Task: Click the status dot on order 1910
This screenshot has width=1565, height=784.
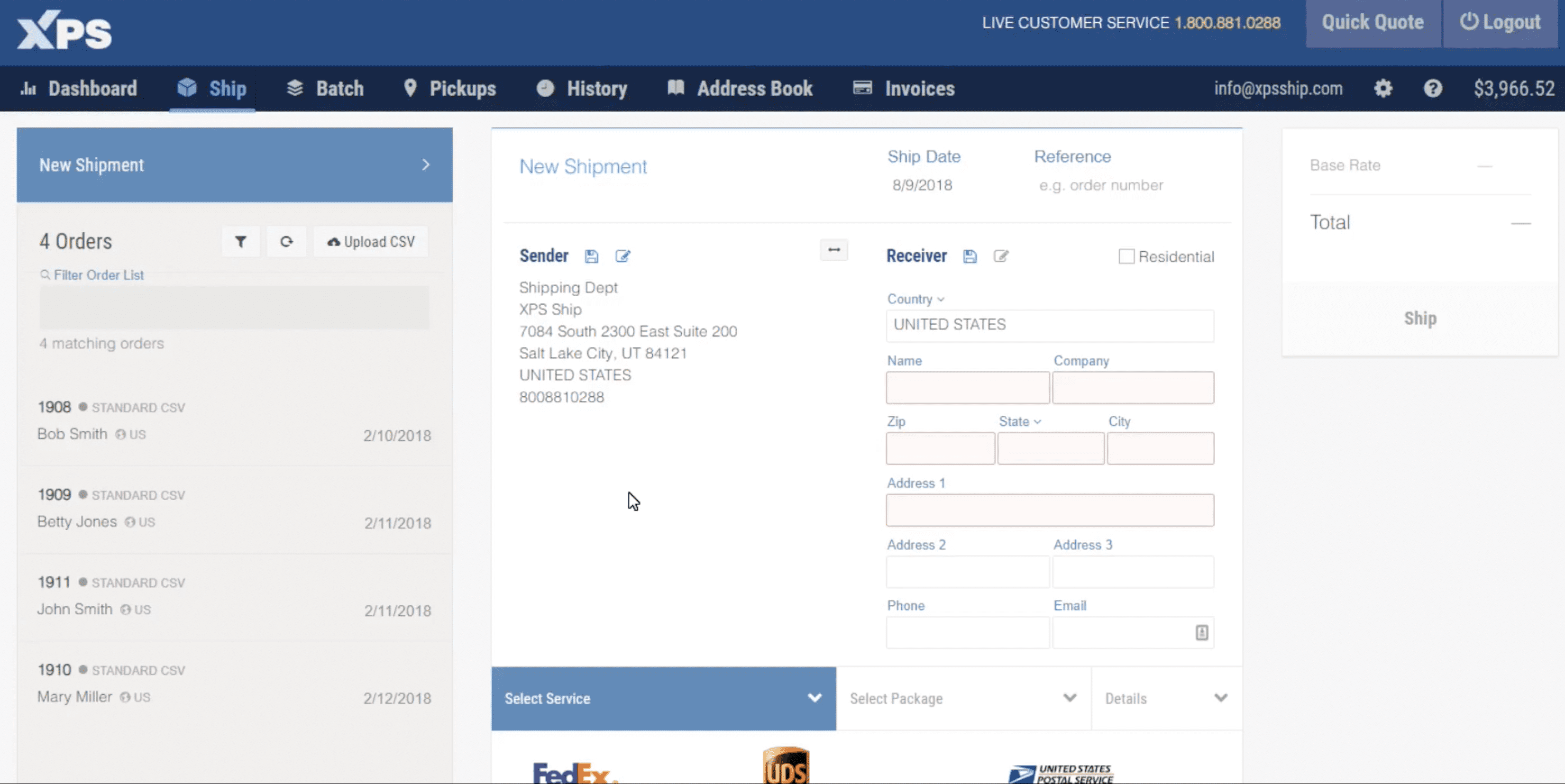Action: (x=83, y=669)
